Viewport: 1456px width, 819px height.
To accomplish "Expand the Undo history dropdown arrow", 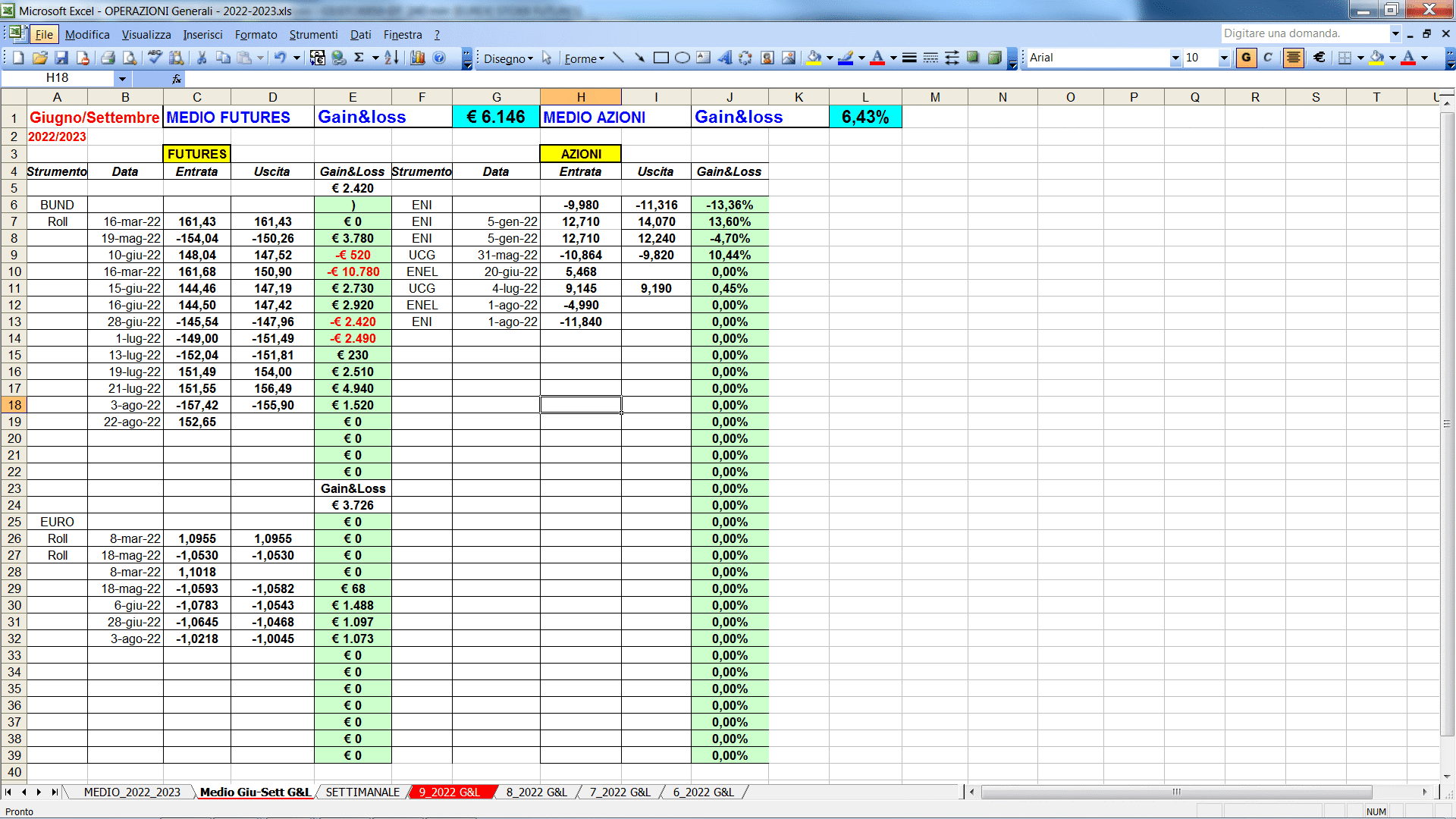I will coord(297,58).
